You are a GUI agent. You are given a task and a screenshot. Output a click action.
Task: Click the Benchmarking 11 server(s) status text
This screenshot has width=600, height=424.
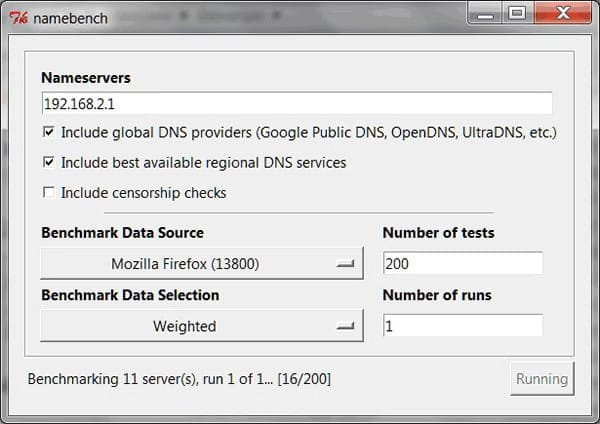click(179, 379)
